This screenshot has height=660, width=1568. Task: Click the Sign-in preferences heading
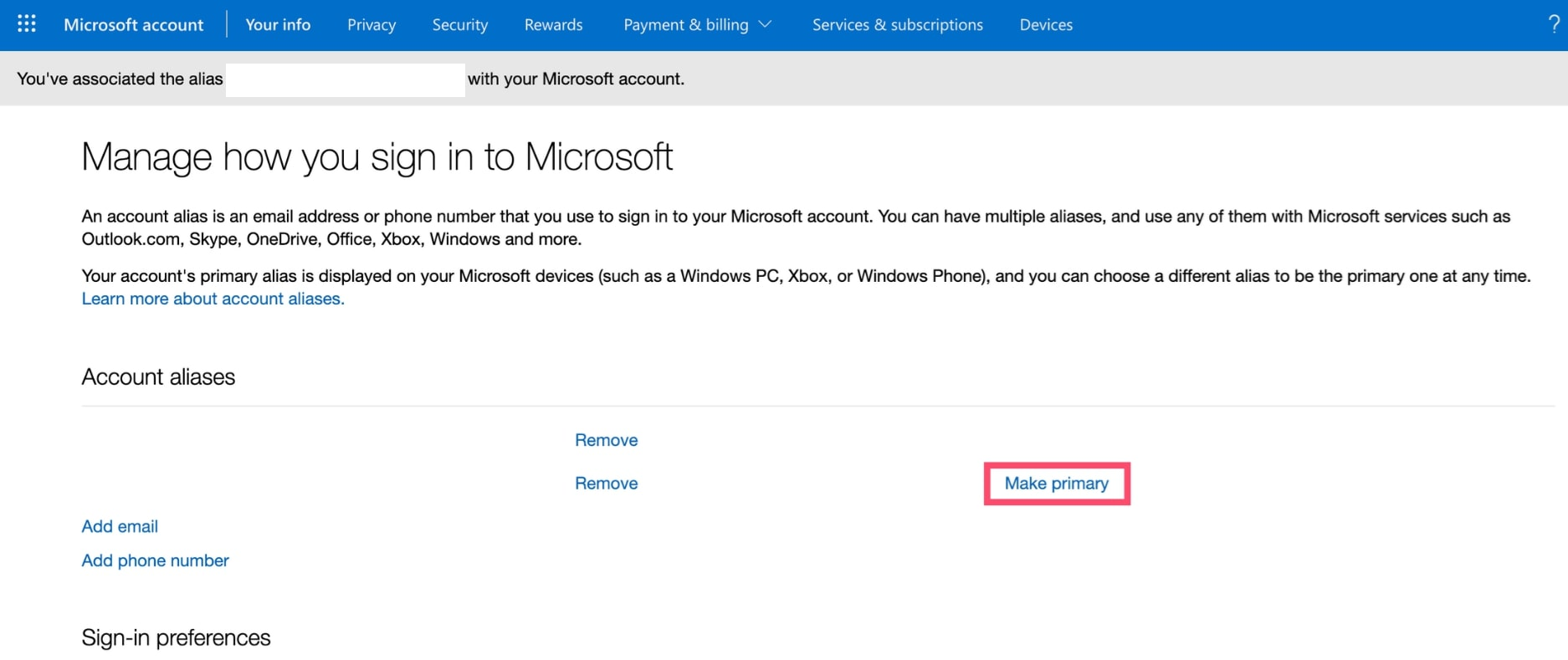click(x=176, y=638)
